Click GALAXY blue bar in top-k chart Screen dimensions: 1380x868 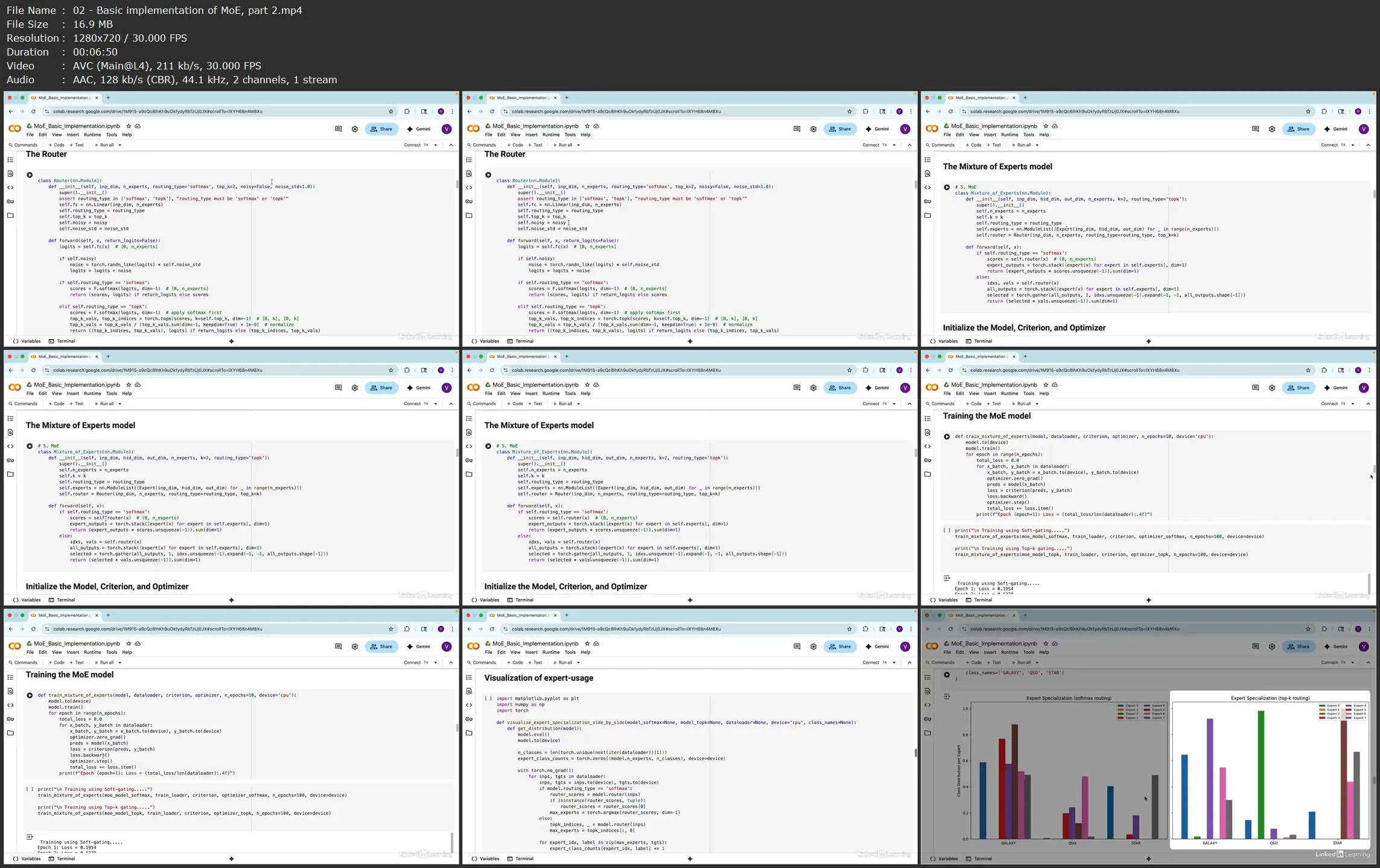click(x=1184, y=796)
